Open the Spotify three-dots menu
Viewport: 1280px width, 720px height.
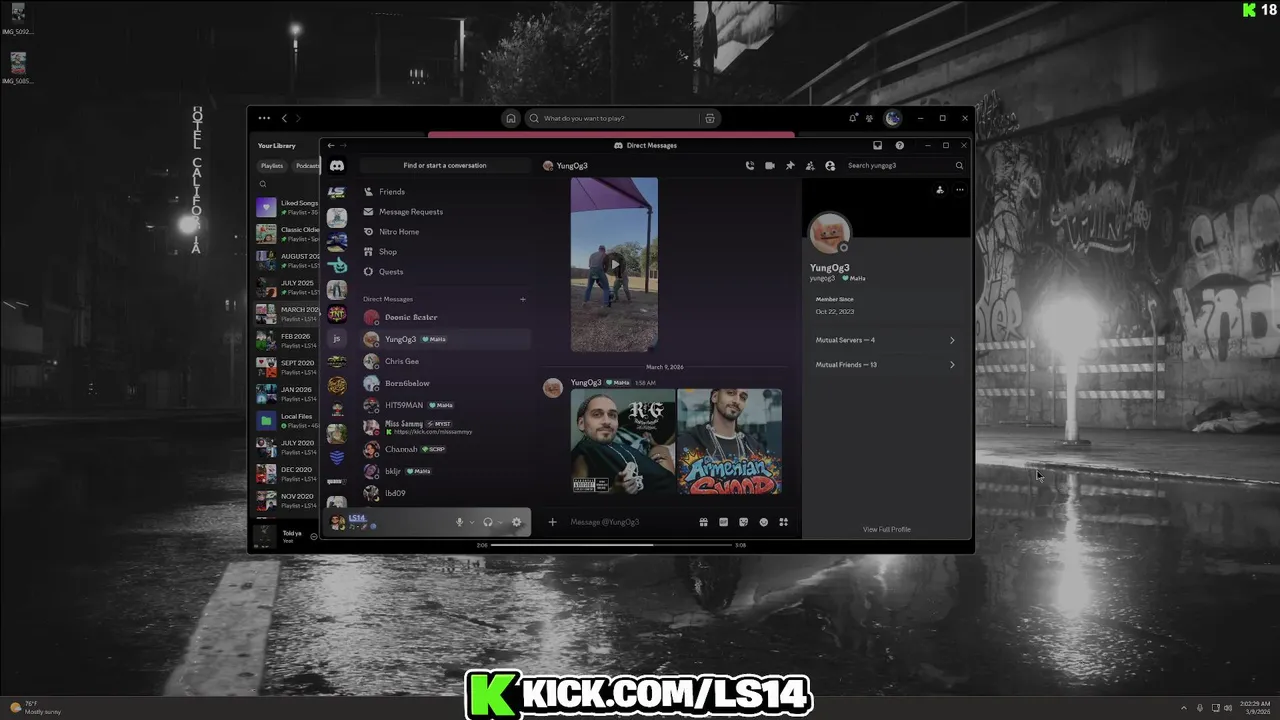coord(264,118)
